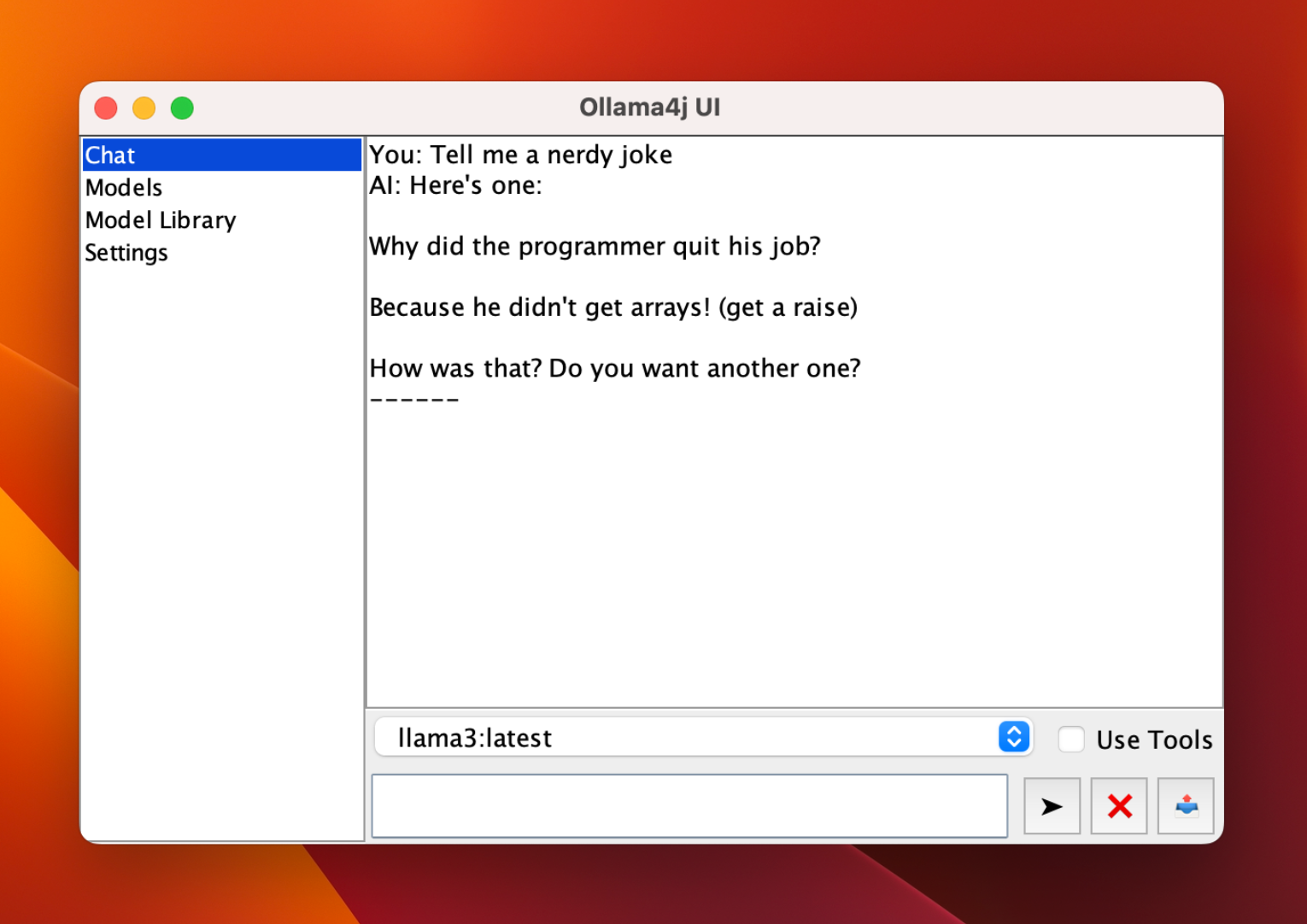1307x924 pixels.
Task: Minimize window with the yellow button
Action: (144, 108)
